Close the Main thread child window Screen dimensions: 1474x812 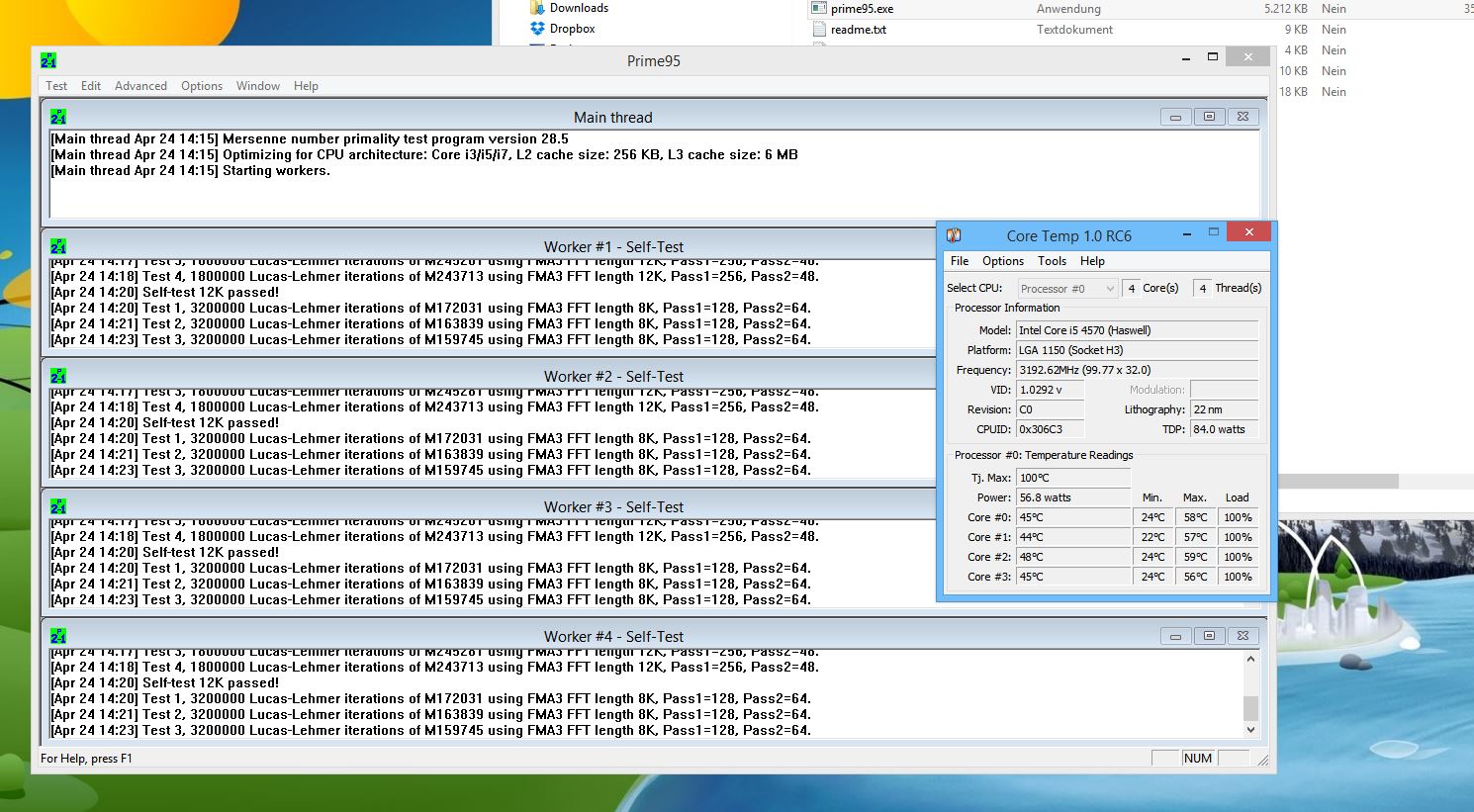click(x=1243, y=117)
